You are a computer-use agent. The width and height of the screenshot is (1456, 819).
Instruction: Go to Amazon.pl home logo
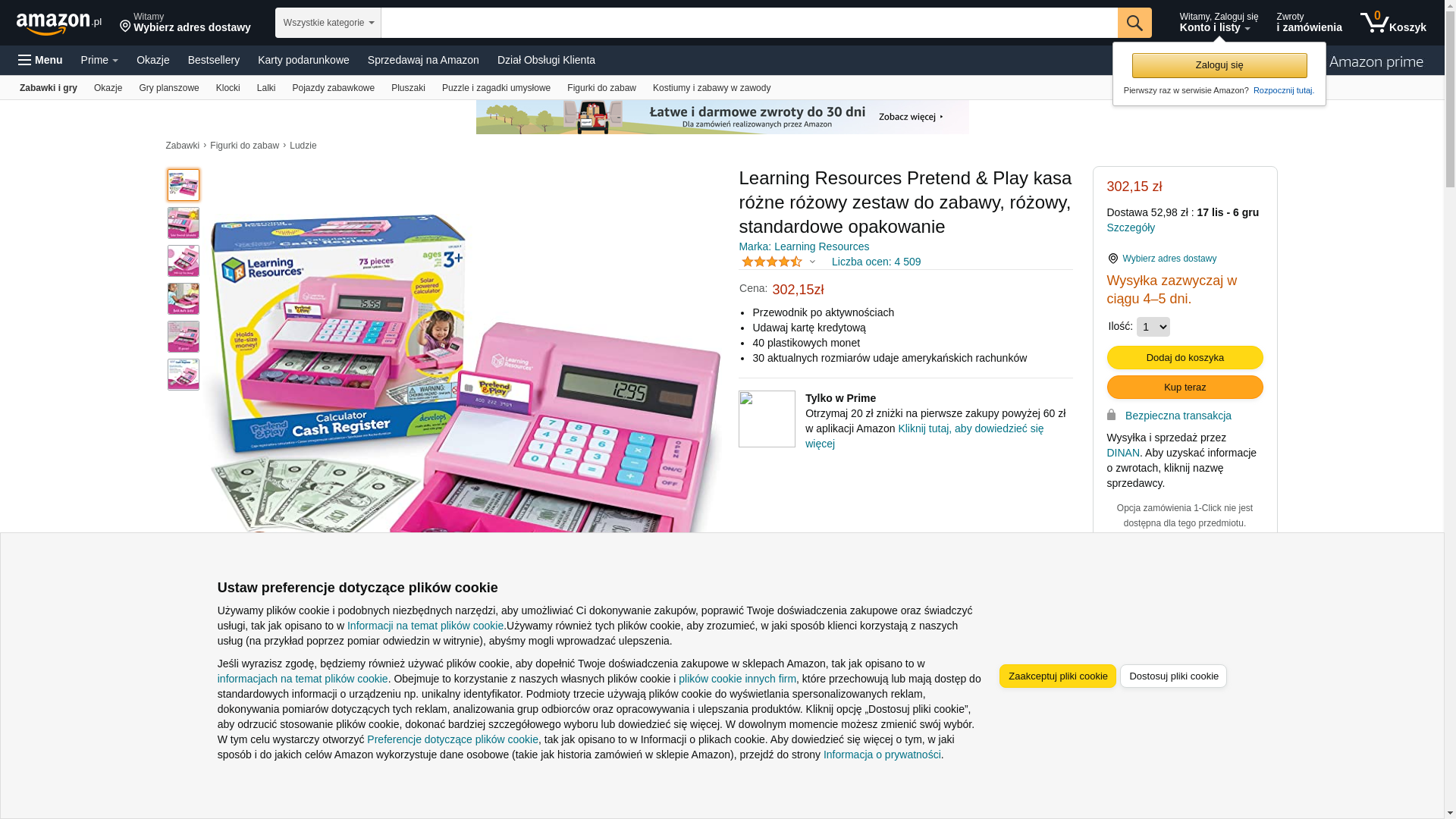58,24
